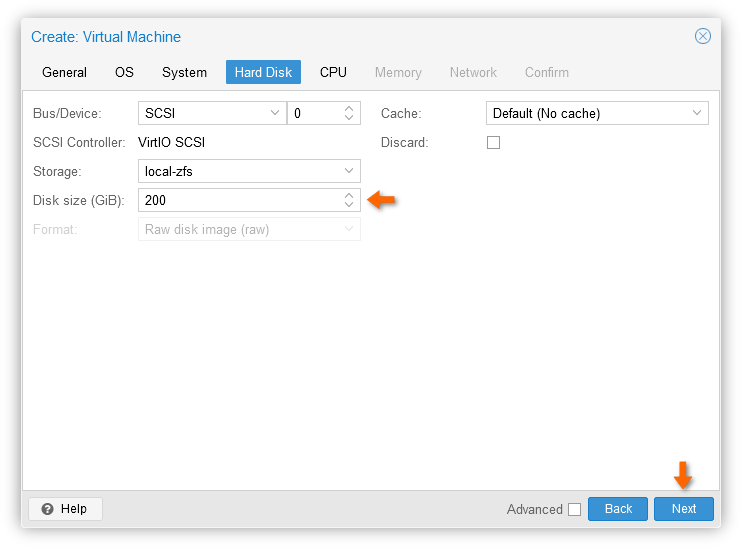Viewport: 742px width, 548px height.
Task: Increase disk size using up arrow
Action: pos(349,195)
